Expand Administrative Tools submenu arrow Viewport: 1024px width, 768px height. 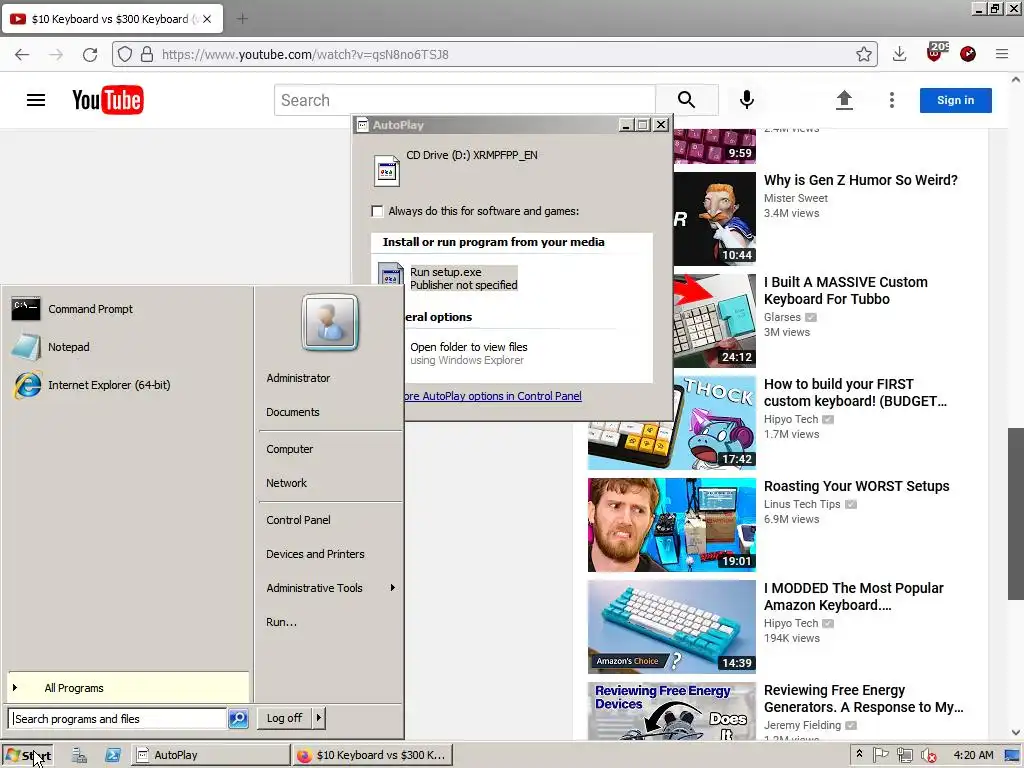tap(392, 588)
